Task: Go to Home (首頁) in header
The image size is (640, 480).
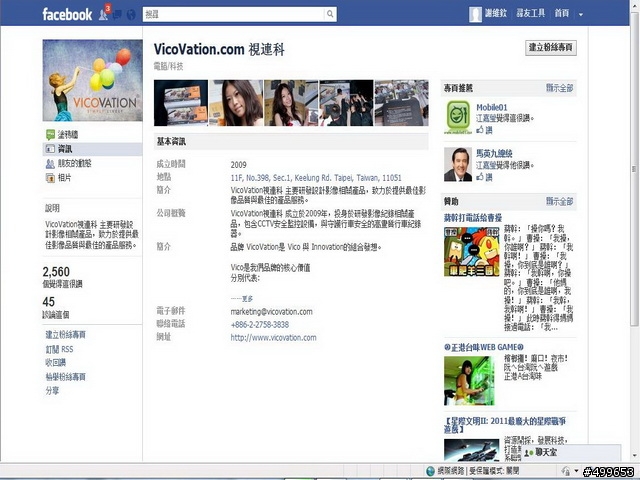Action: pyautogui.click(x=562, y=13)
